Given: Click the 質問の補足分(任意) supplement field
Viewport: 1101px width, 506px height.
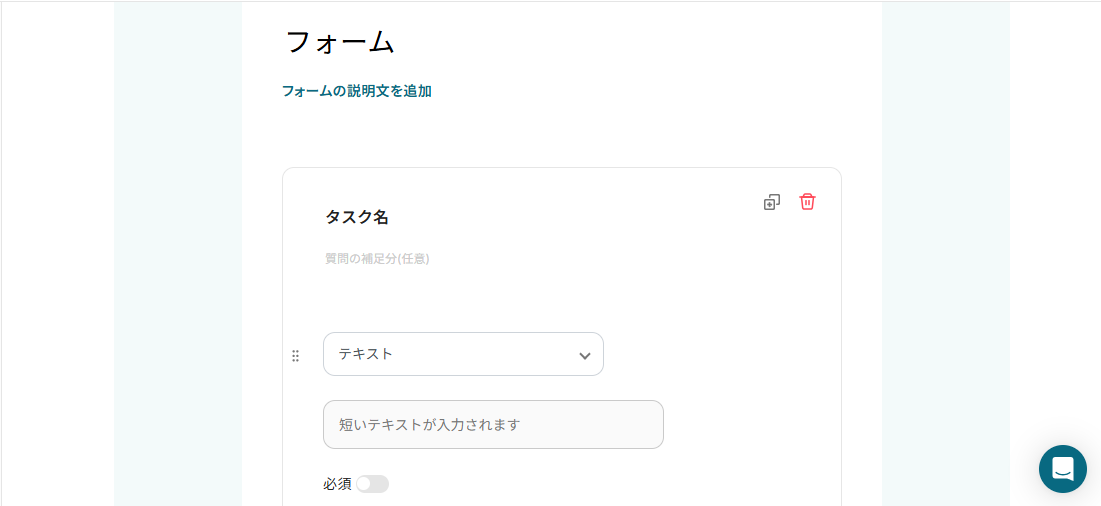Looking at the screenshot, I should click(377, 259).
